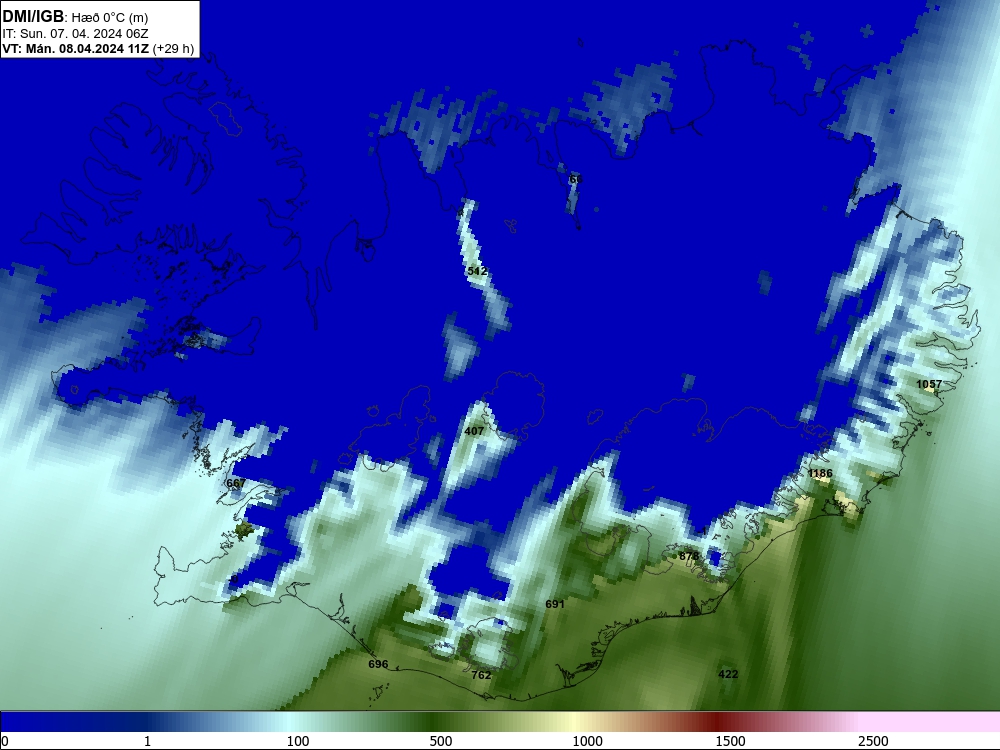Screen dimensions: 1000x750
Task: Click the color scale label 1
Action: 147,741
